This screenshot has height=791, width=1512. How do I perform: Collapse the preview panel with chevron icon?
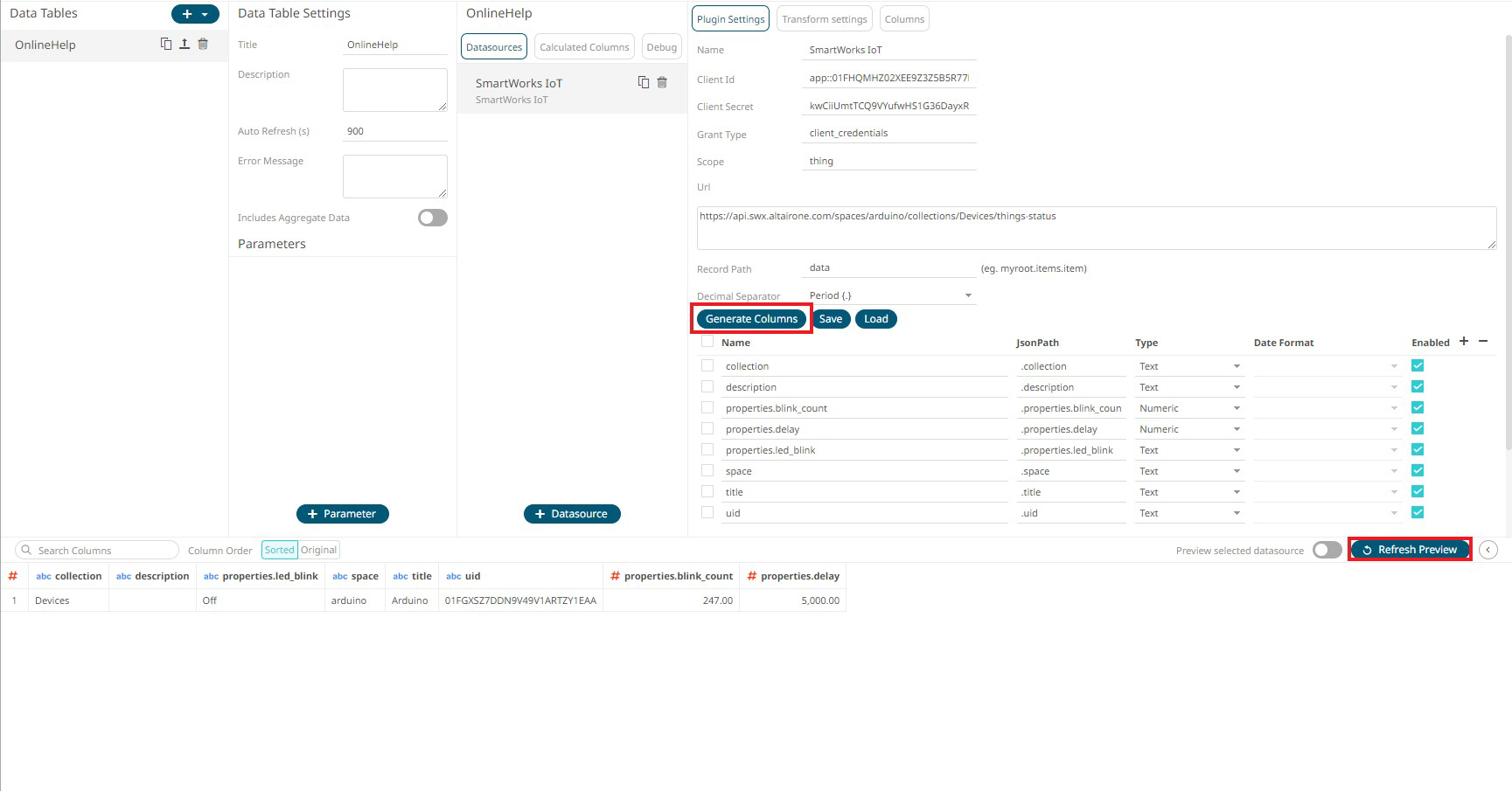pyautogui.click(x=1488, y=550)
